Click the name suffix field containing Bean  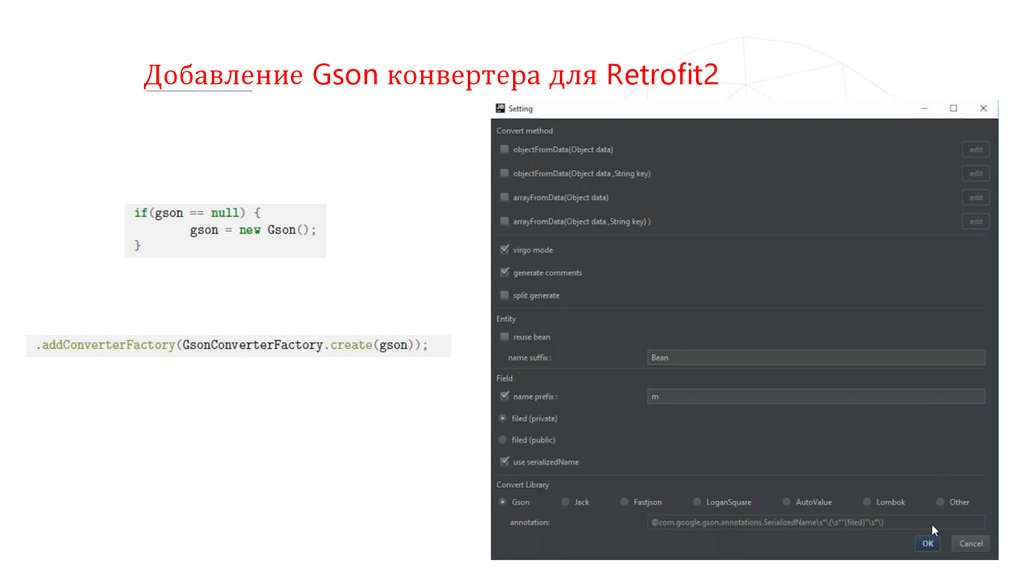point(816,357)
